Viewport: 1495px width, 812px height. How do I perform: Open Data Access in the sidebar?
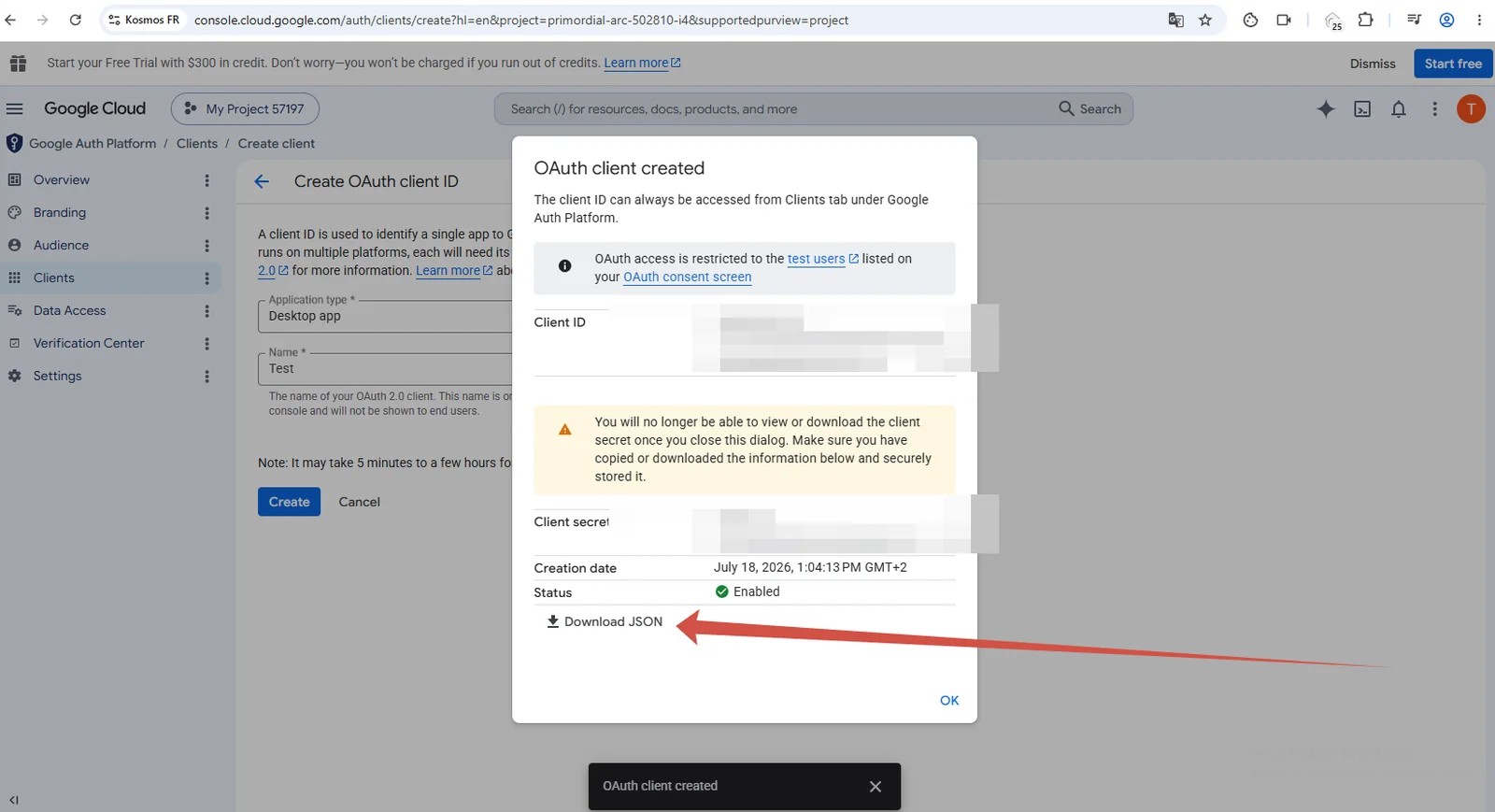(x=69, y=310)
